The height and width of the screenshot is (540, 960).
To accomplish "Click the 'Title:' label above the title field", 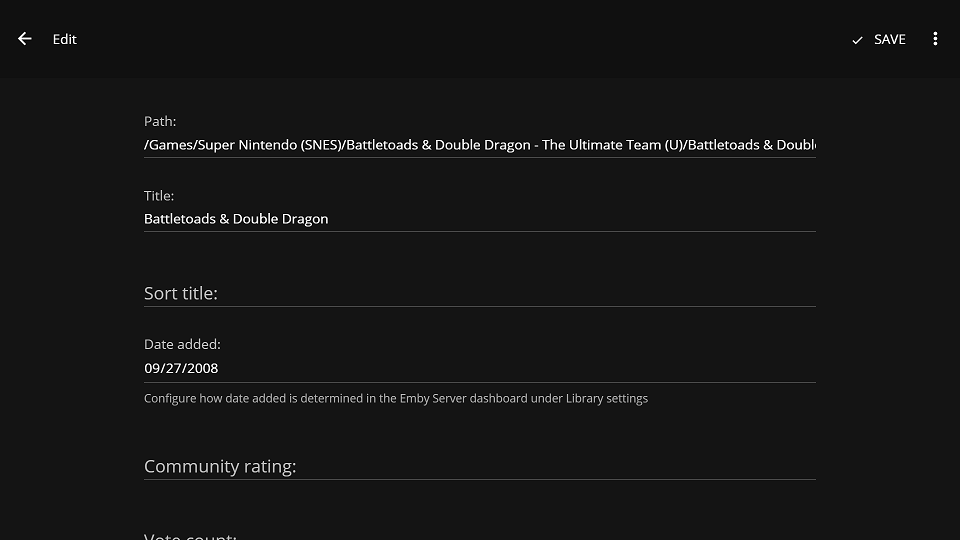I will pos(159,196).
